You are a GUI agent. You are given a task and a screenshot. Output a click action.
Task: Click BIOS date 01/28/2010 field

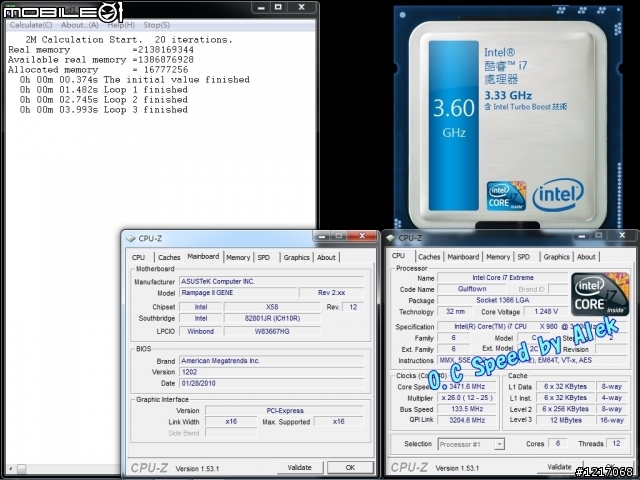point(271,383)
